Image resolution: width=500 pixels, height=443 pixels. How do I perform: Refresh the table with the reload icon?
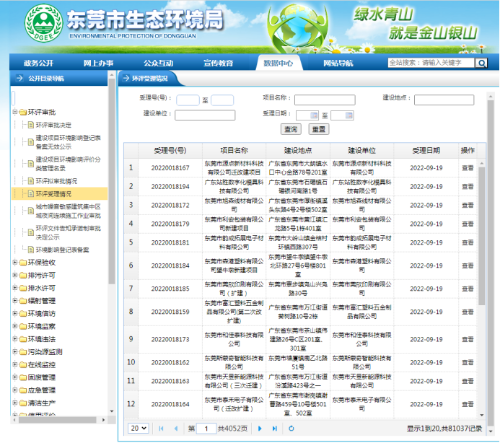(291, 428)
